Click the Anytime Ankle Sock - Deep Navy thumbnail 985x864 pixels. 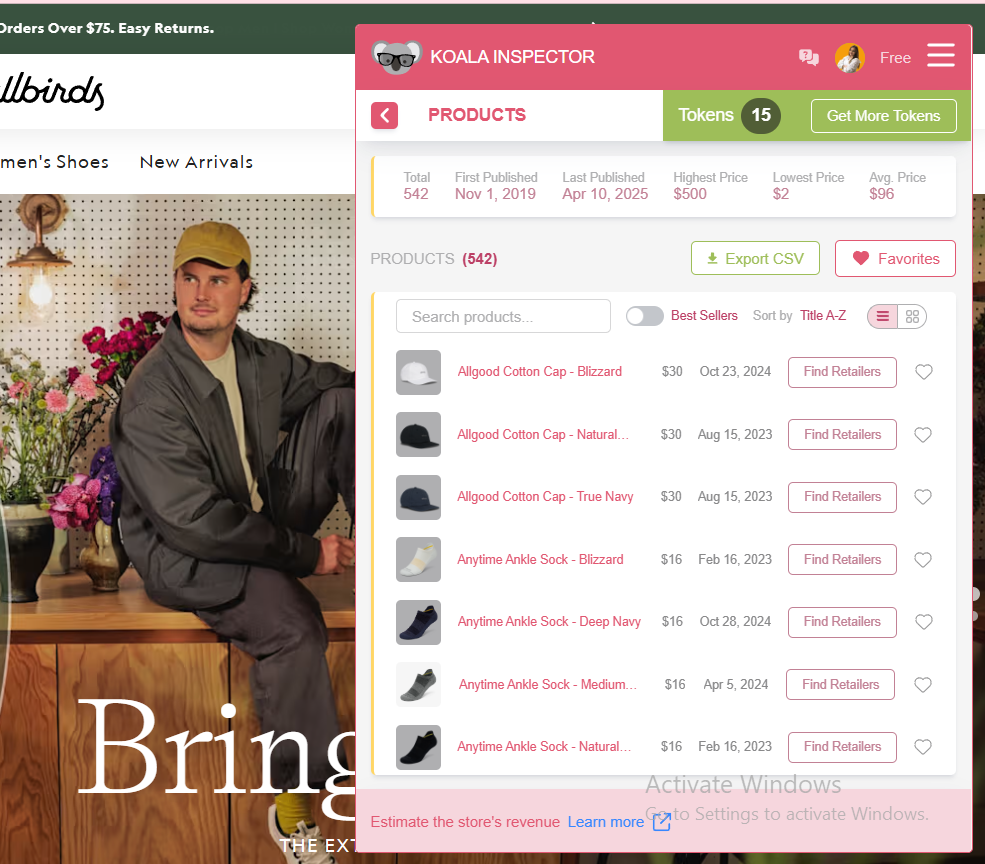point(418,623)
